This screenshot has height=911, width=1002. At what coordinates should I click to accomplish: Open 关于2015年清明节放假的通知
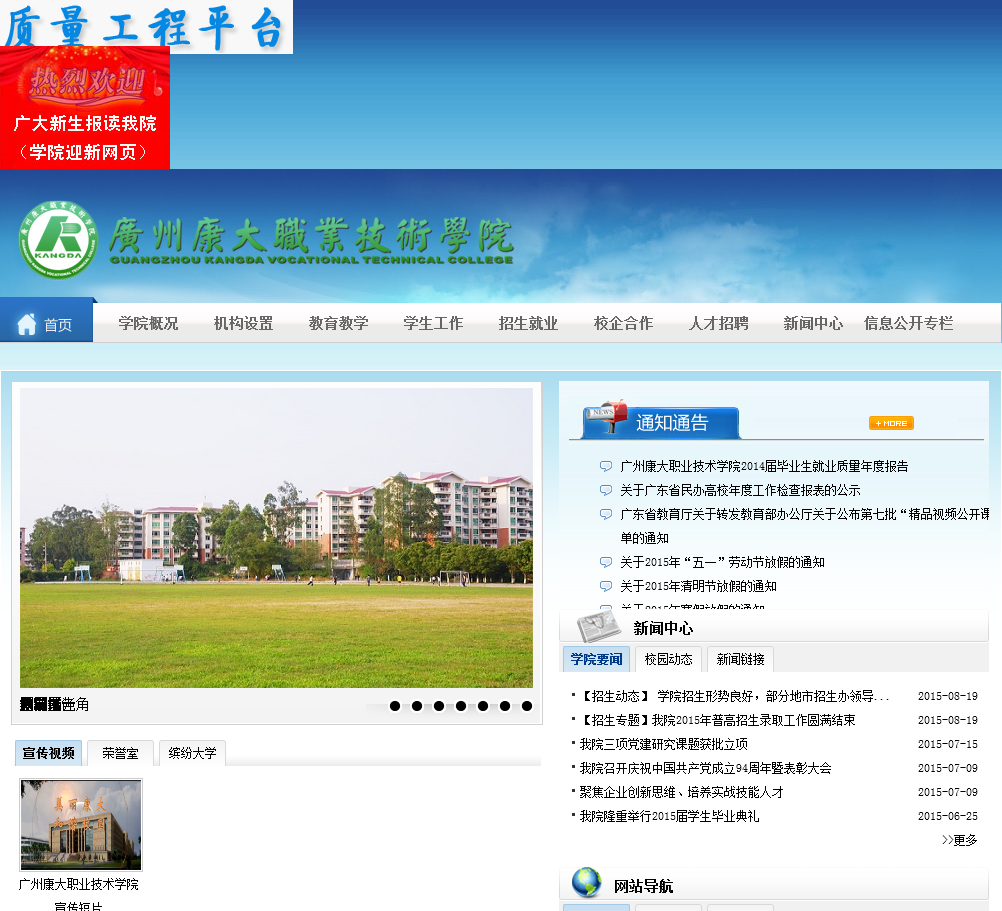coord(698,586)
